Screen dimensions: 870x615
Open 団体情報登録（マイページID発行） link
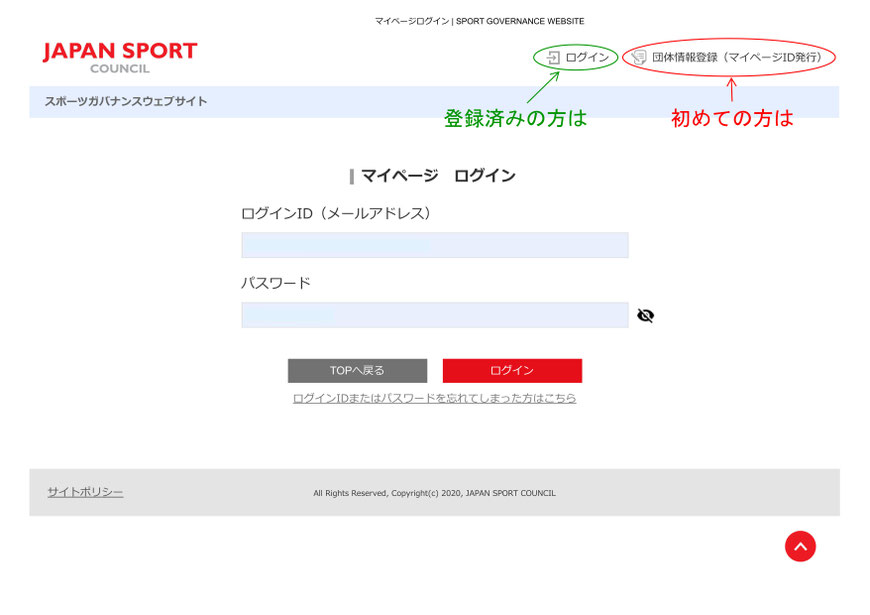[736, 57]
